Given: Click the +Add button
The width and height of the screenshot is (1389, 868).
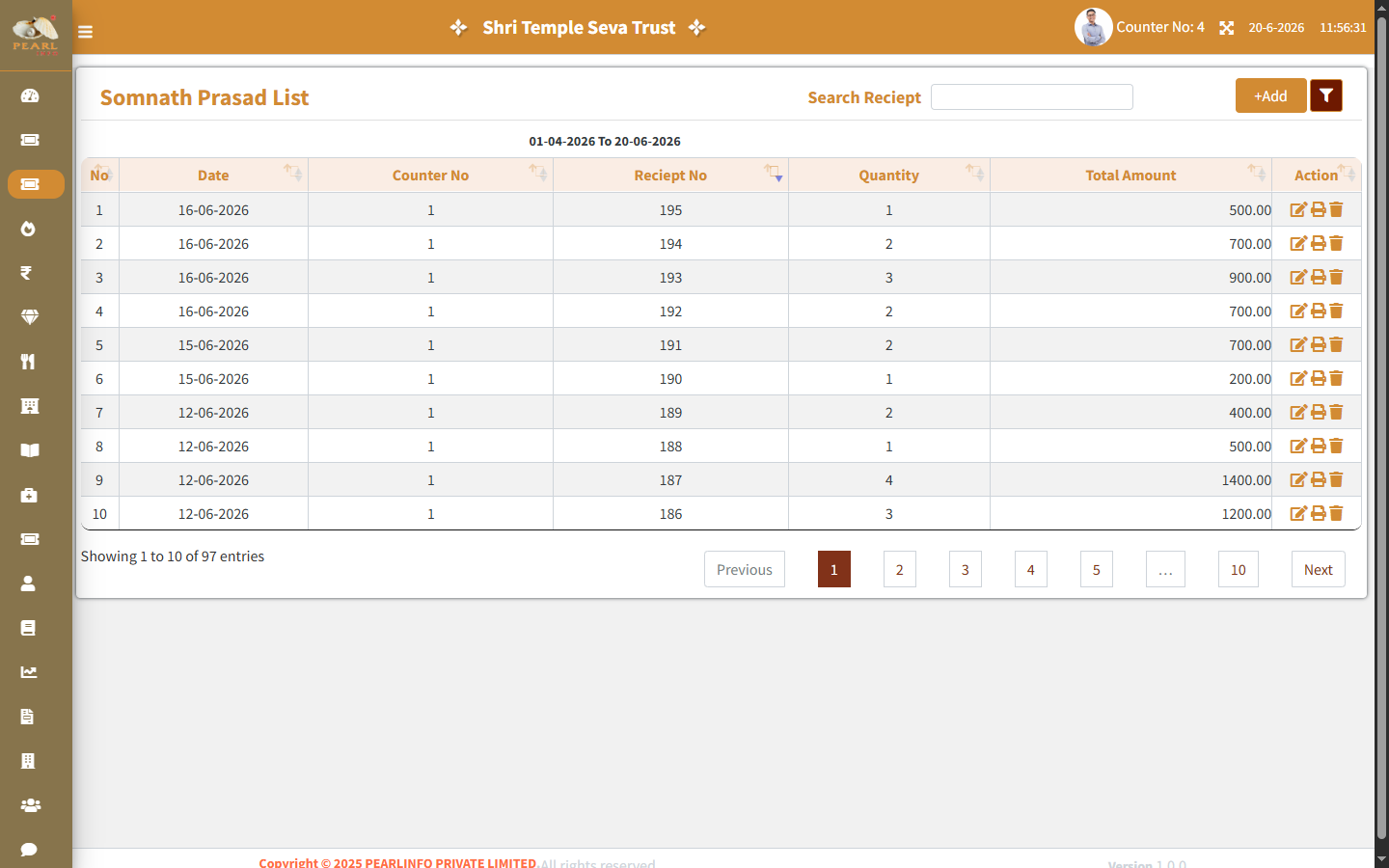Looking at the screenshot, I should pos(1270,95).
